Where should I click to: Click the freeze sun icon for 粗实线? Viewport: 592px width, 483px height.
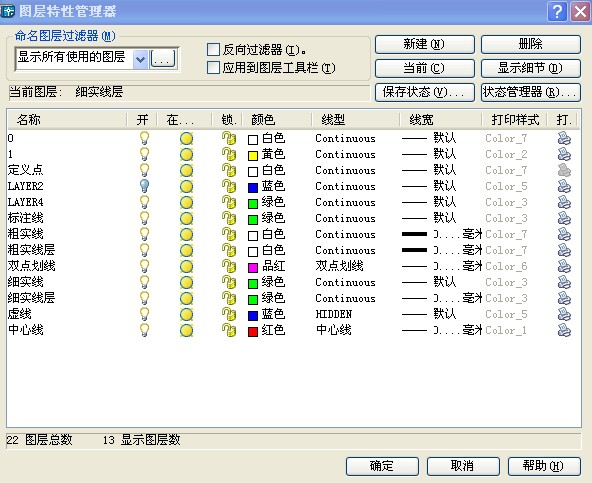coord(186,234)
